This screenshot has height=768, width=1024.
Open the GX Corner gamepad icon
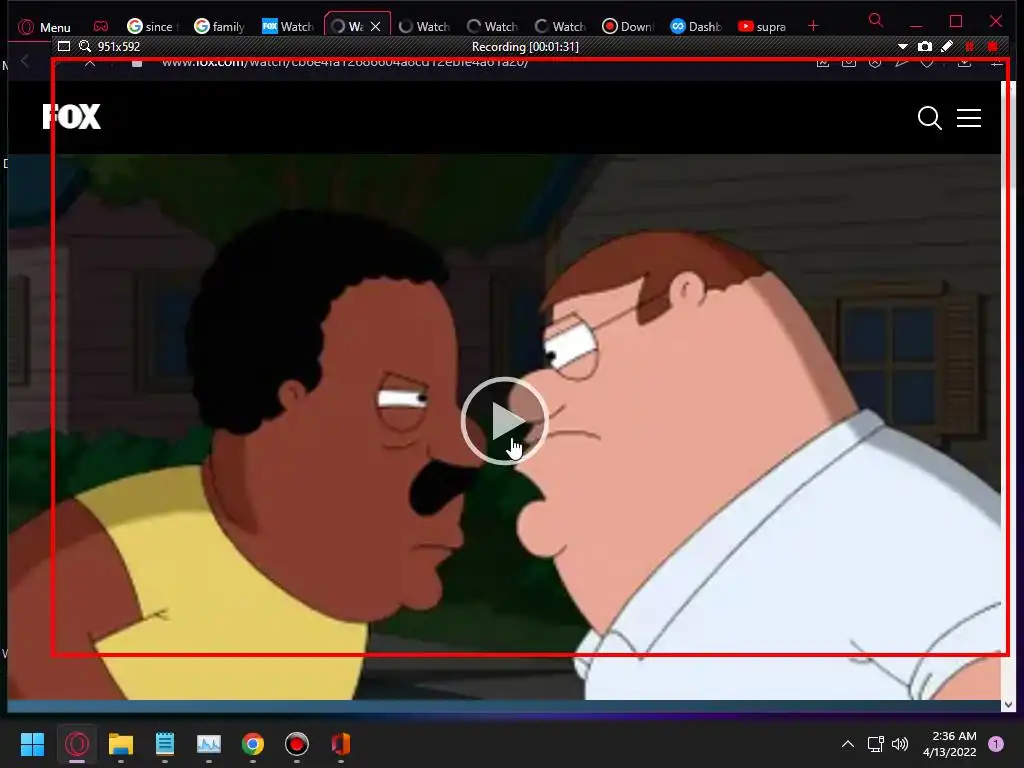pos(101,26)
